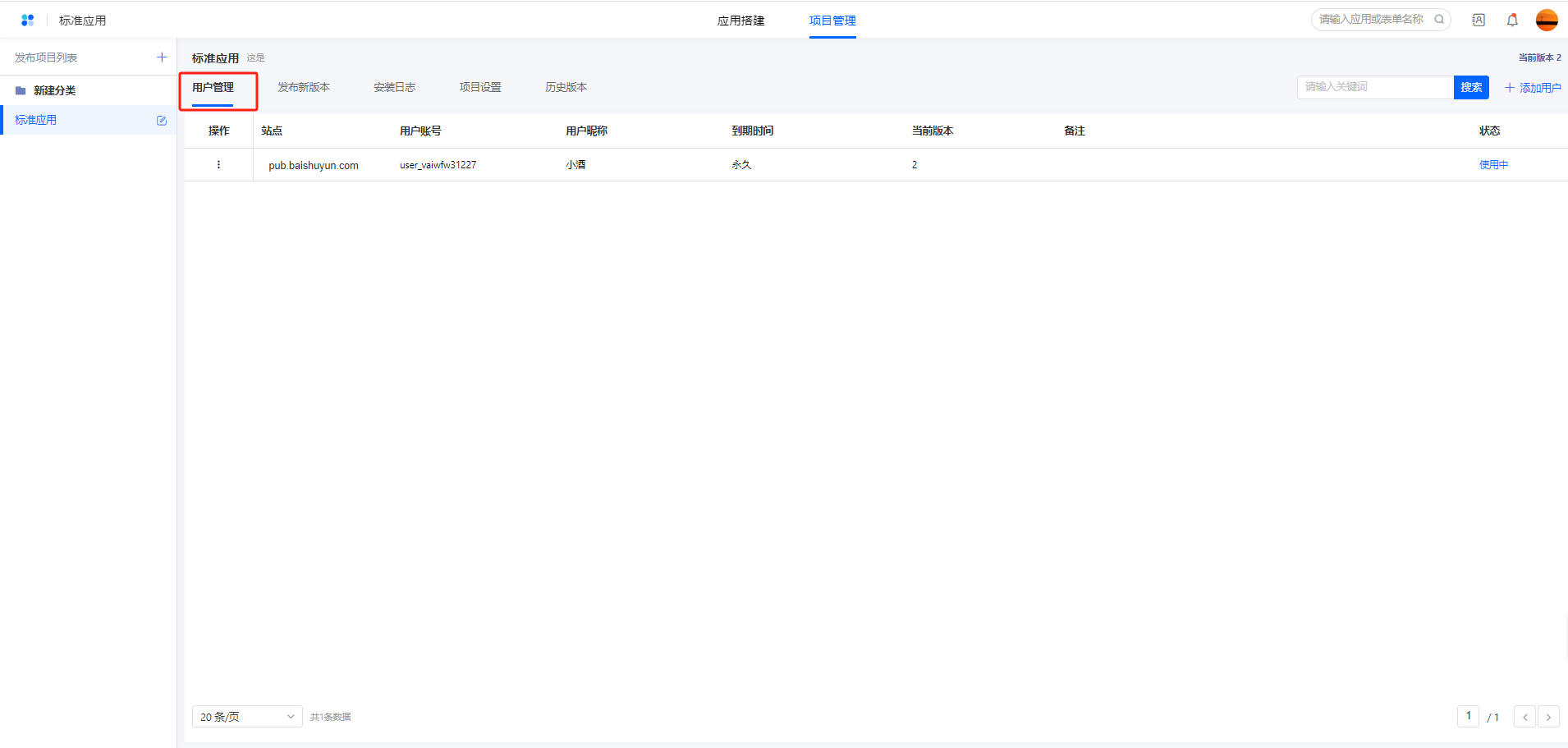Open the contacts icon in top bar
1568x748 pixels.
1479,21
